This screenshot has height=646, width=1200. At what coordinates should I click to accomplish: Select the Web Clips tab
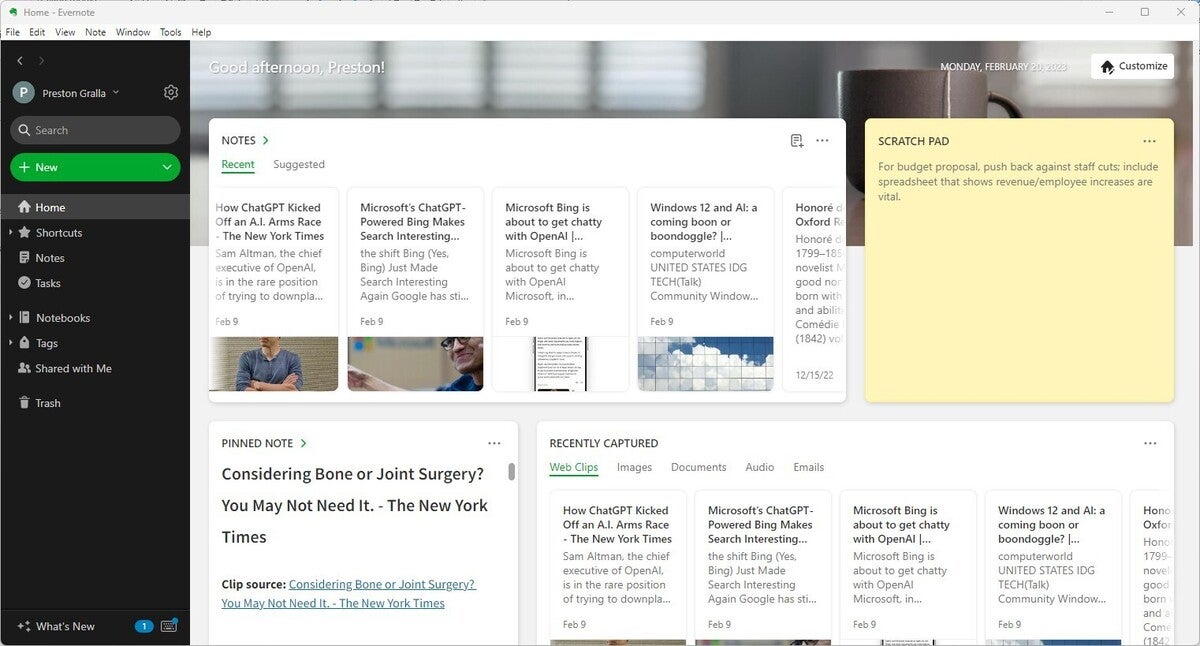[574, 467]
